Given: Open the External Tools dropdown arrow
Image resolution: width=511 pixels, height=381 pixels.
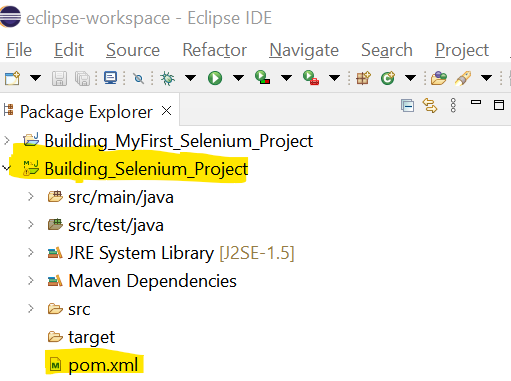Looking at the screenshot, I should (x=334, y=78).
